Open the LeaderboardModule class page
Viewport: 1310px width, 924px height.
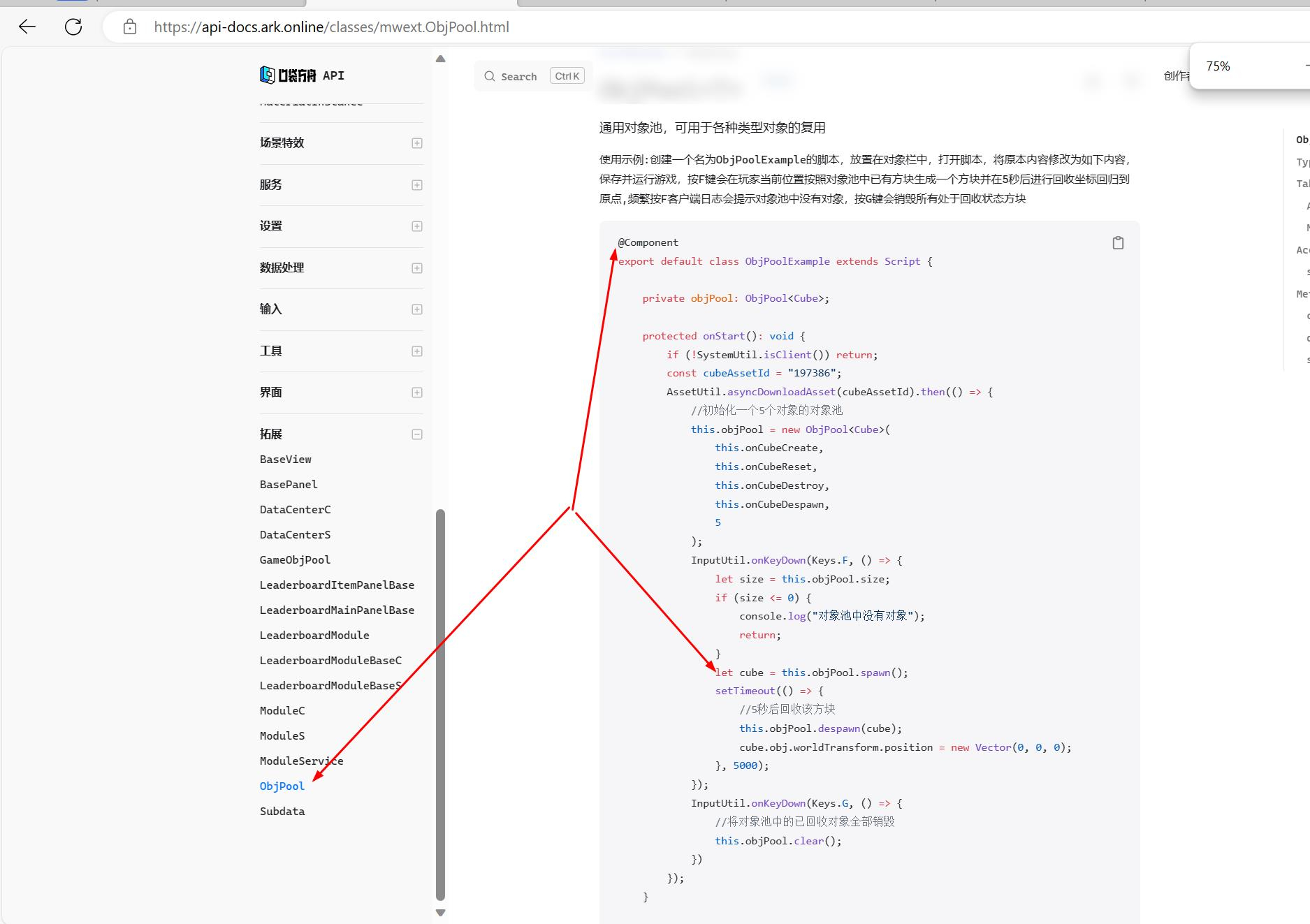click(314, 636)
